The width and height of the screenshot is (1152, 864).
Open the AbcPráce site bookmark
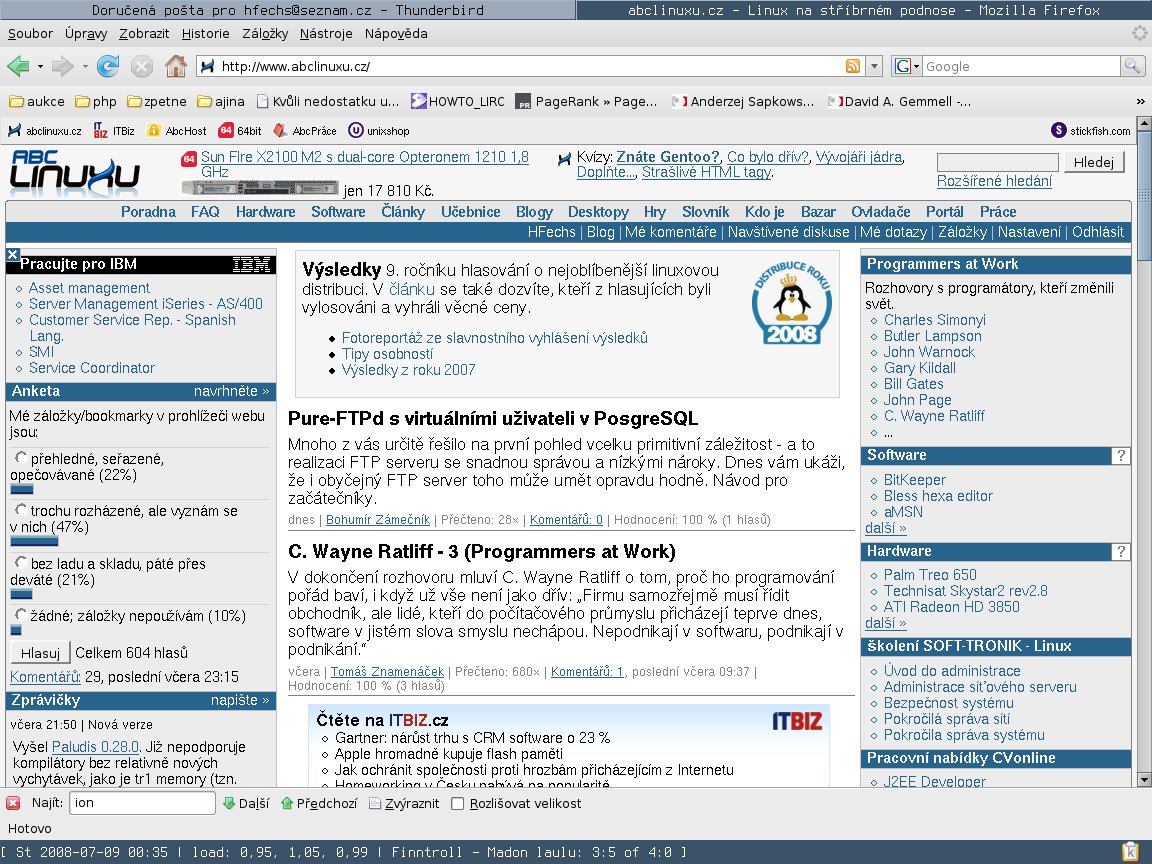click(x=305, y=131)
